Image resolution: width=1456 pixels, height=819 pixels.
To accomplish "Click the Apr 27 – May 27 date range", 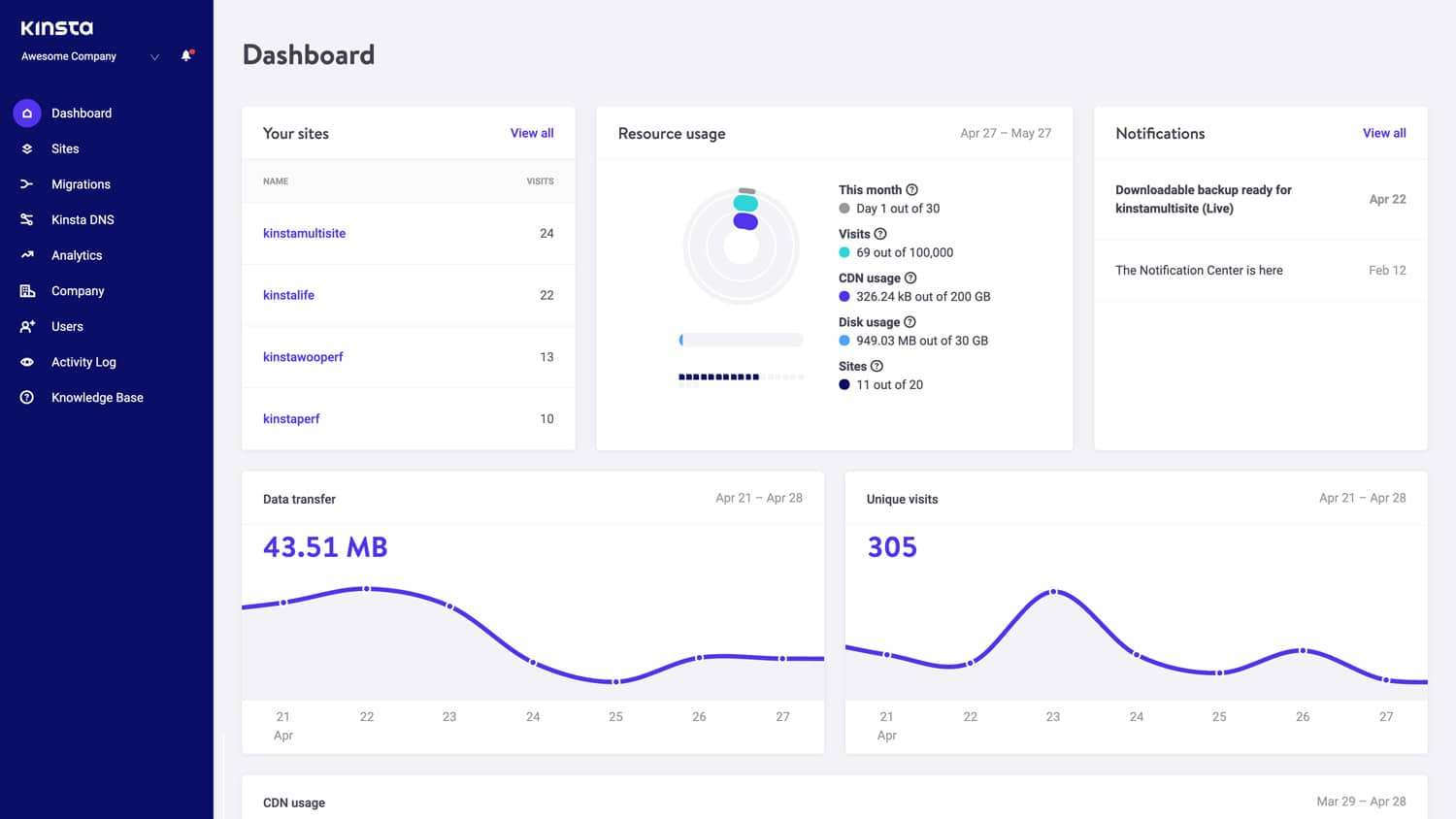I will coord(1006,133).
